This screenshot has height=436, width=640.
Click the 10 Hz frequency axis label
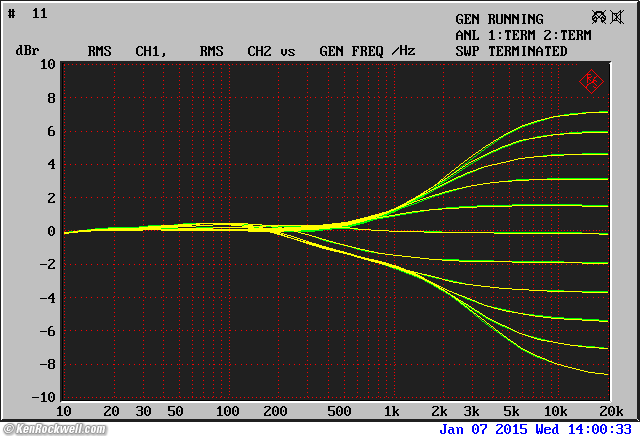tap(64, 412)
